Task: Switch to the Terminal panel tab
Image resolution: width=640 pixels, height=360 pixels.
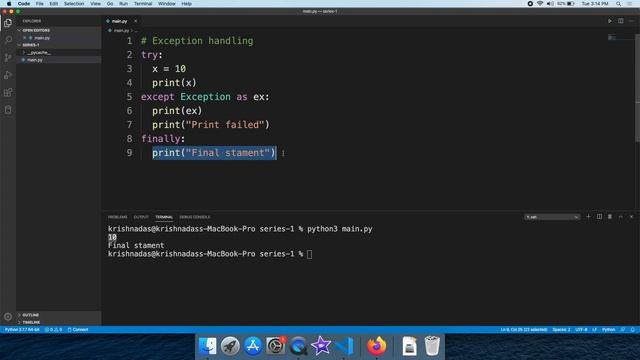Action: [x=164, y=217]
